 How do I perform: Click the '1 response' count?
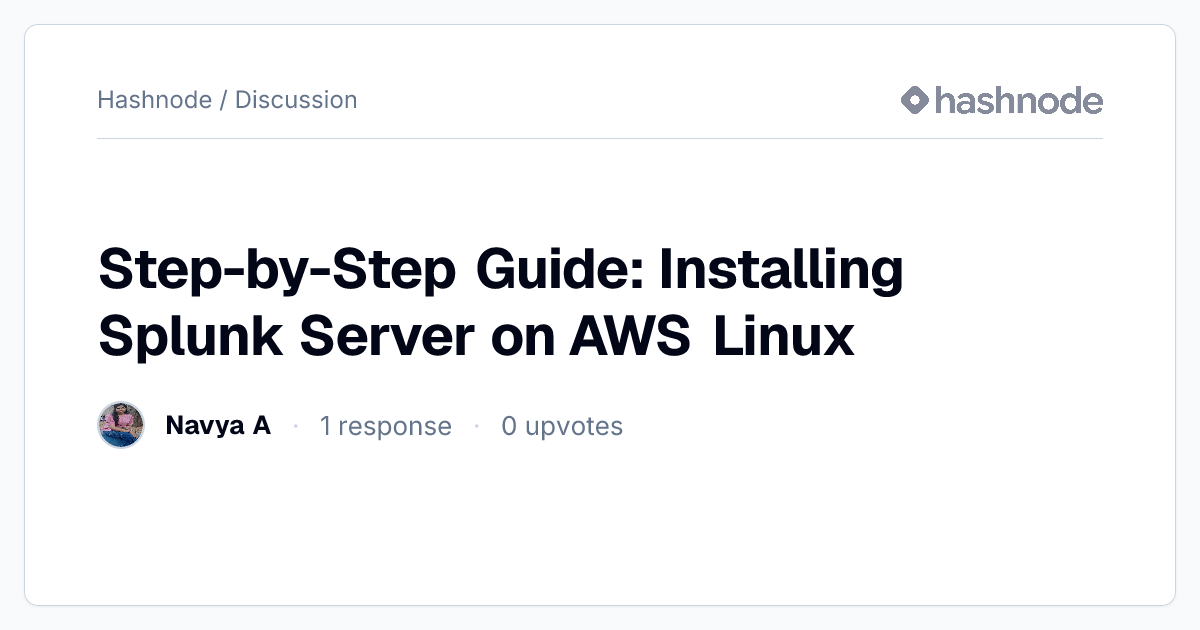pos(385,426)
